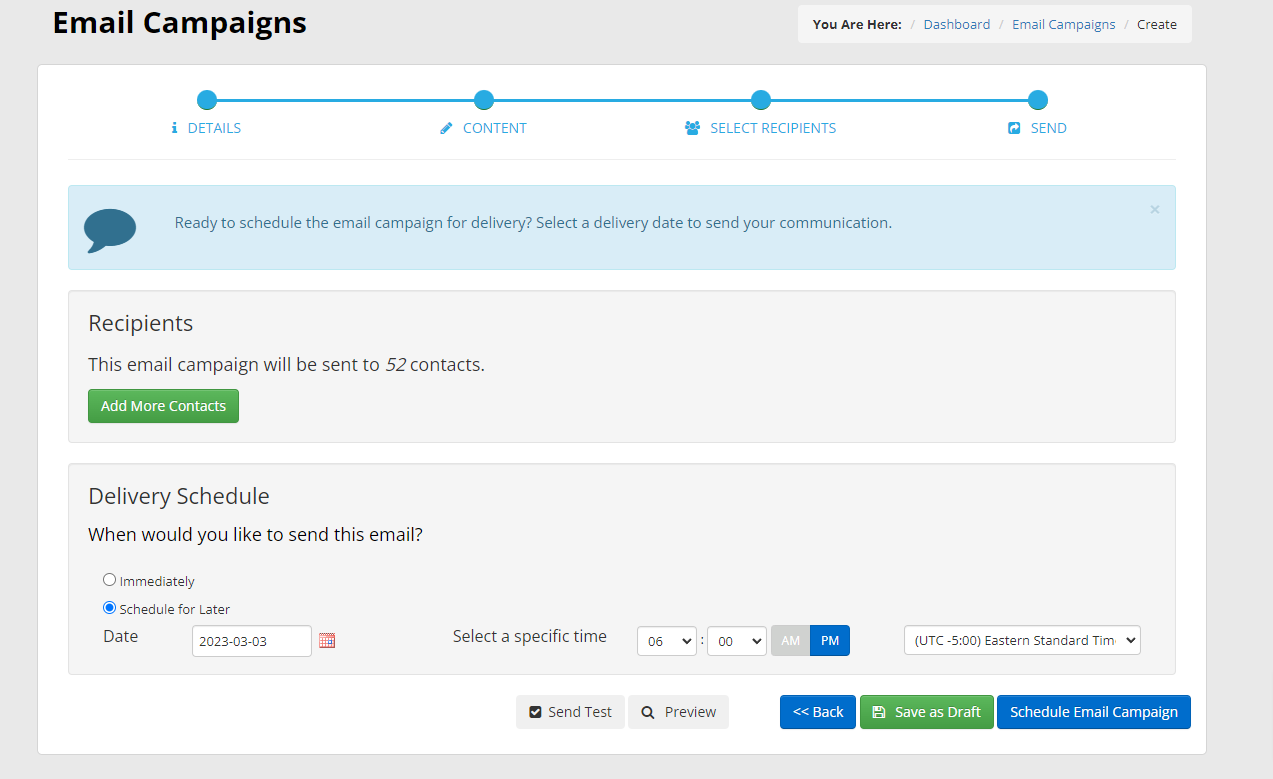Open the email Preview

click(x=678, y=712)
